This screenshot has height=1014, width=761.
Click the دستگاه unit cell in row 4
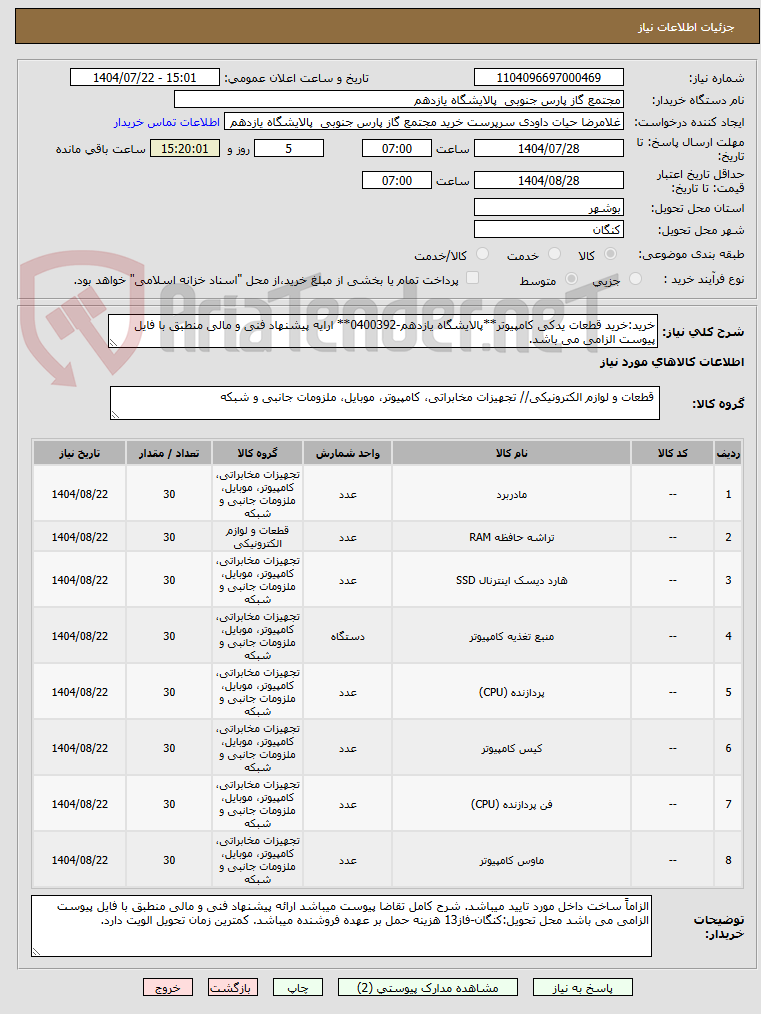tap(348, 636)
